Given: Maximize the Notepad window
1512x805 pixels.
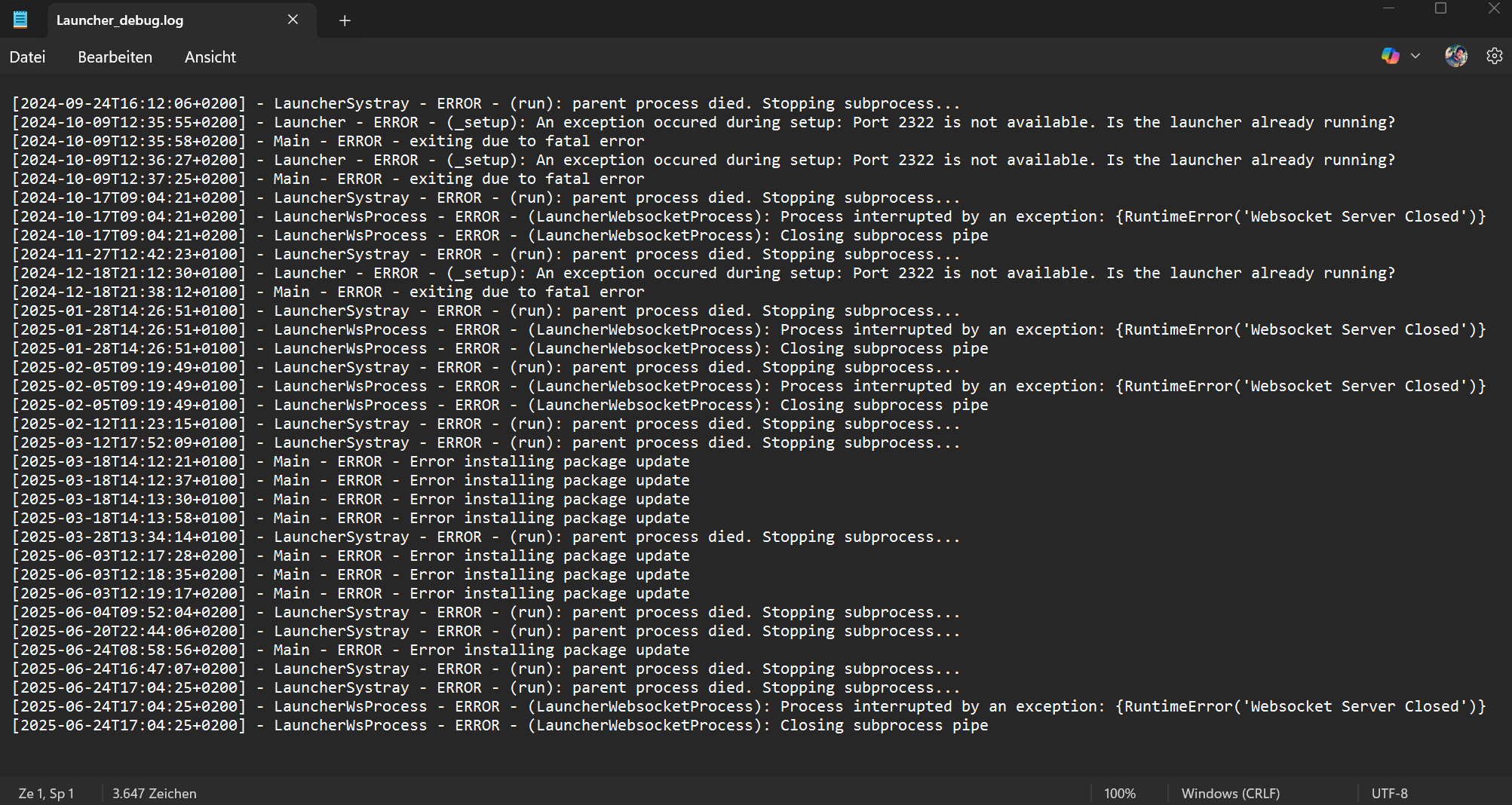Looking at the screenshot, I should (1440, 8).
